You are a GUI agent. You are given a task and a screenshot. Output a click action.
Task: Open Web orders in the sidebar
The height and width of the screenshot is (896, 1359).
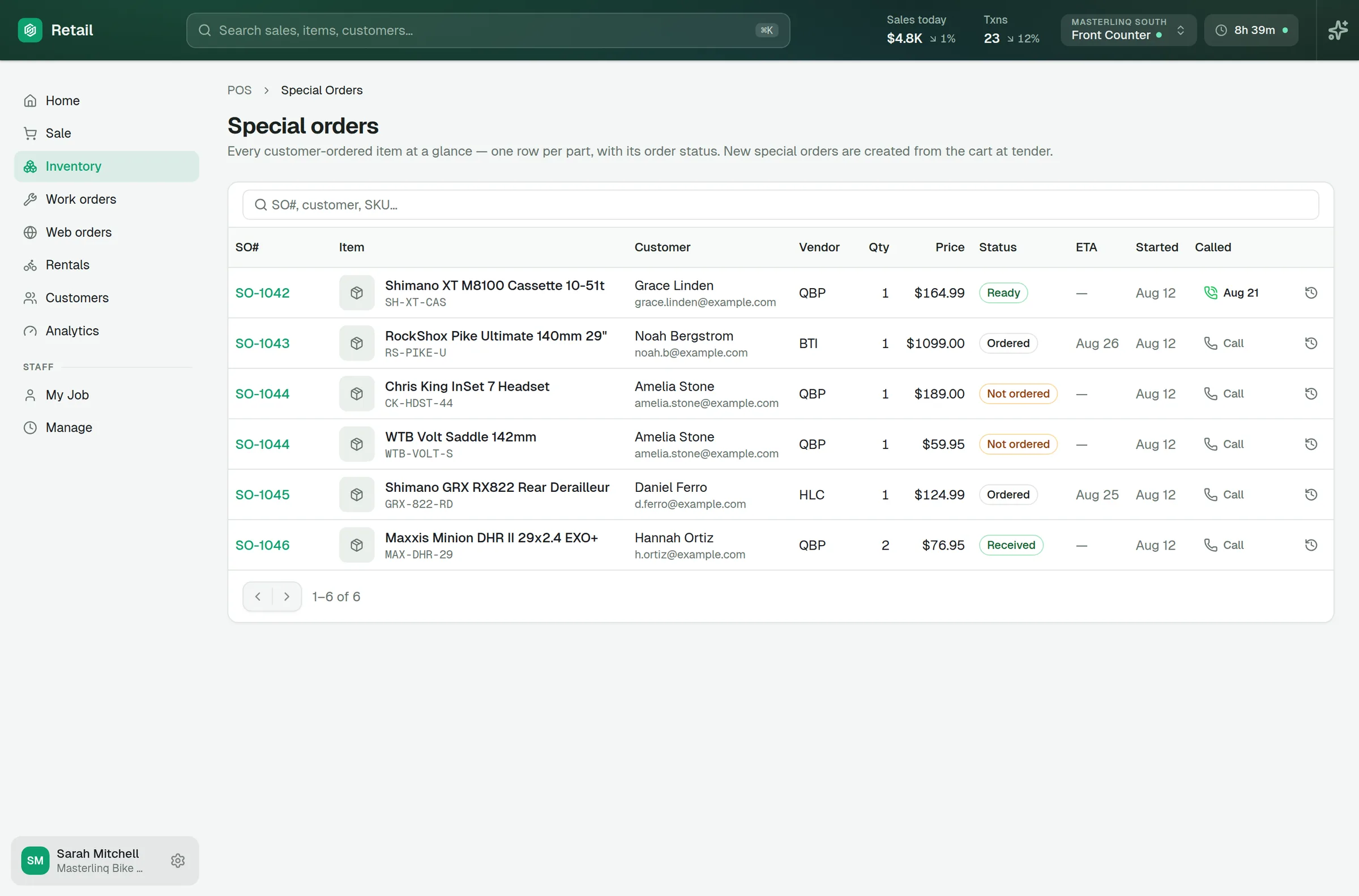tap(106, 232)
